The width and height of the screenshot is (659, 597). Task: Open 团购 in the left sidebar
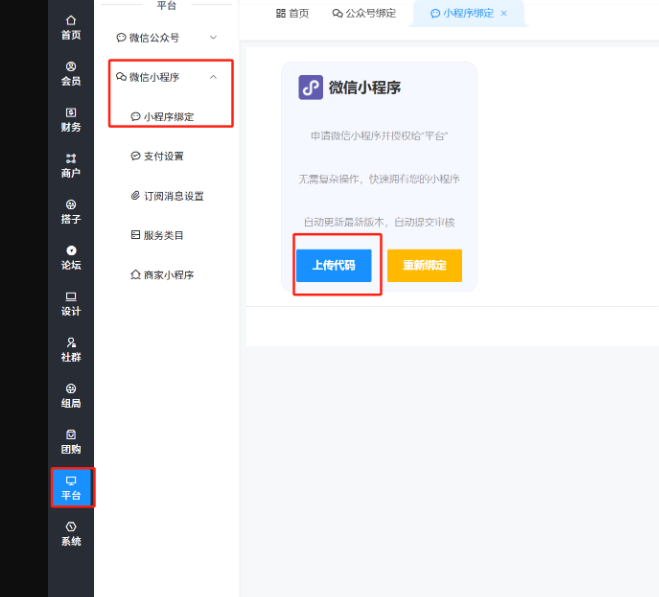pyautogui.click(x=70, y=441)
